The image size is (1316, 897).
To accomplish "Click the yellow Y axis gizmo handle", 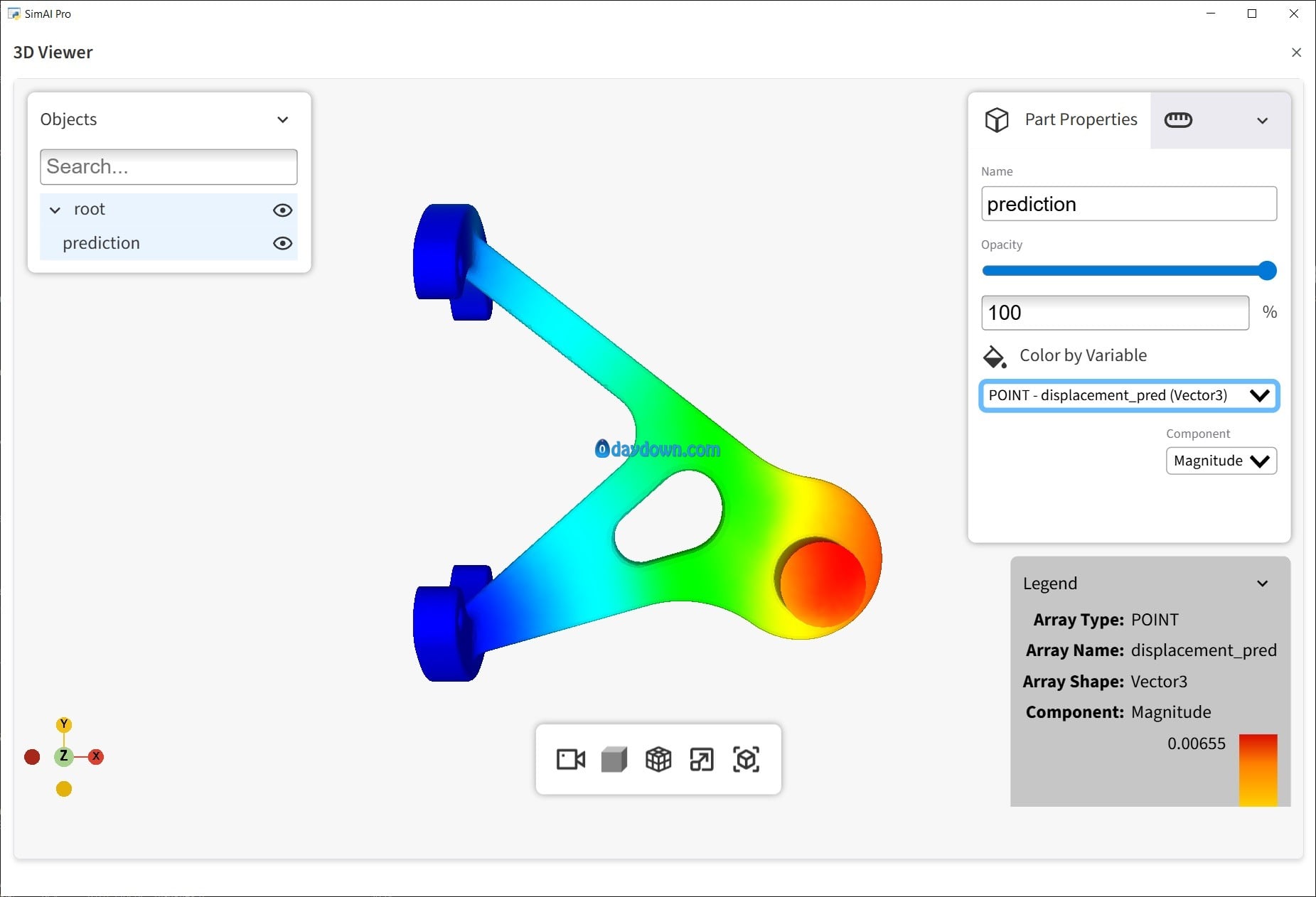I will coord(64,724).
